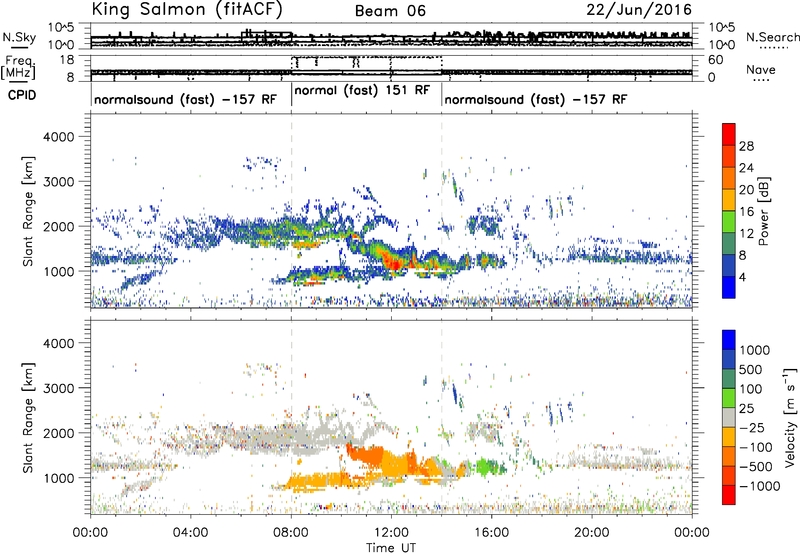The width and height of the screenshot is (800, 554).
Task: Click the 'Time UT' axis title
Action: click(391, 548)
